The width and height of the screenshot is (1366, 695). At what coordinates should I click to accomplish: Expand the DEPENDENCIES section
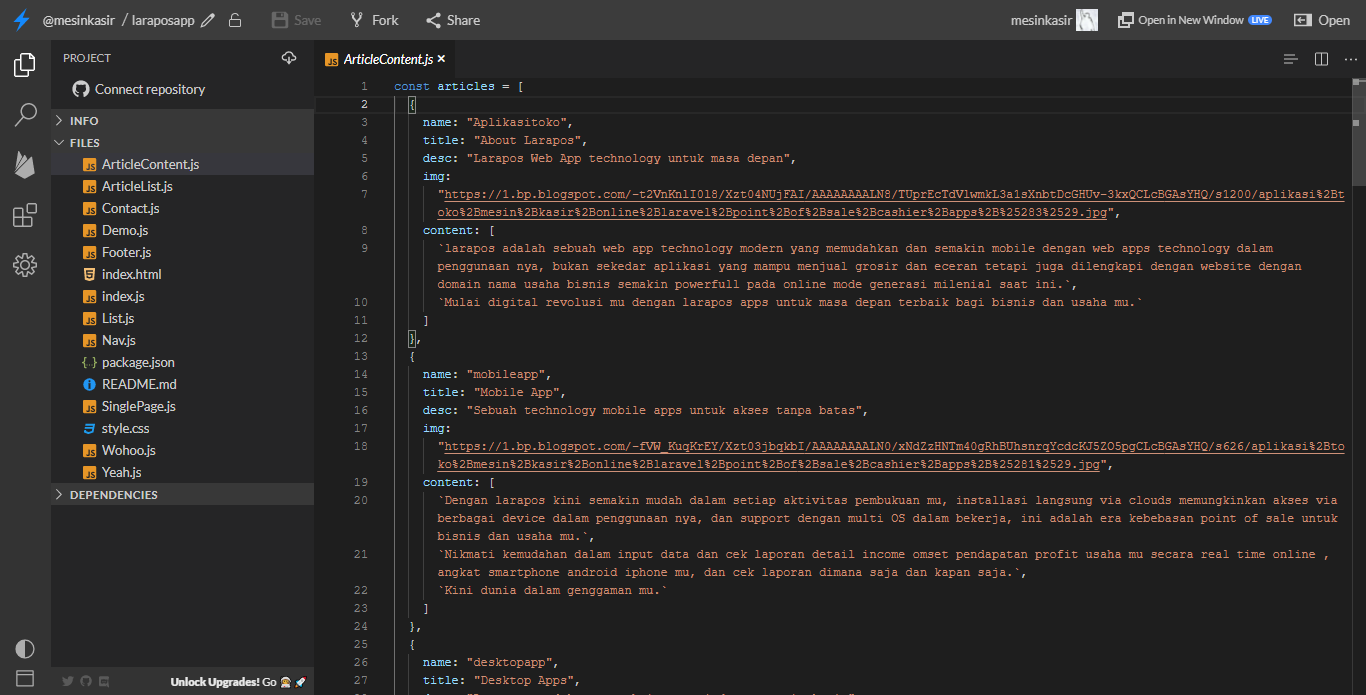coord(182,495)
